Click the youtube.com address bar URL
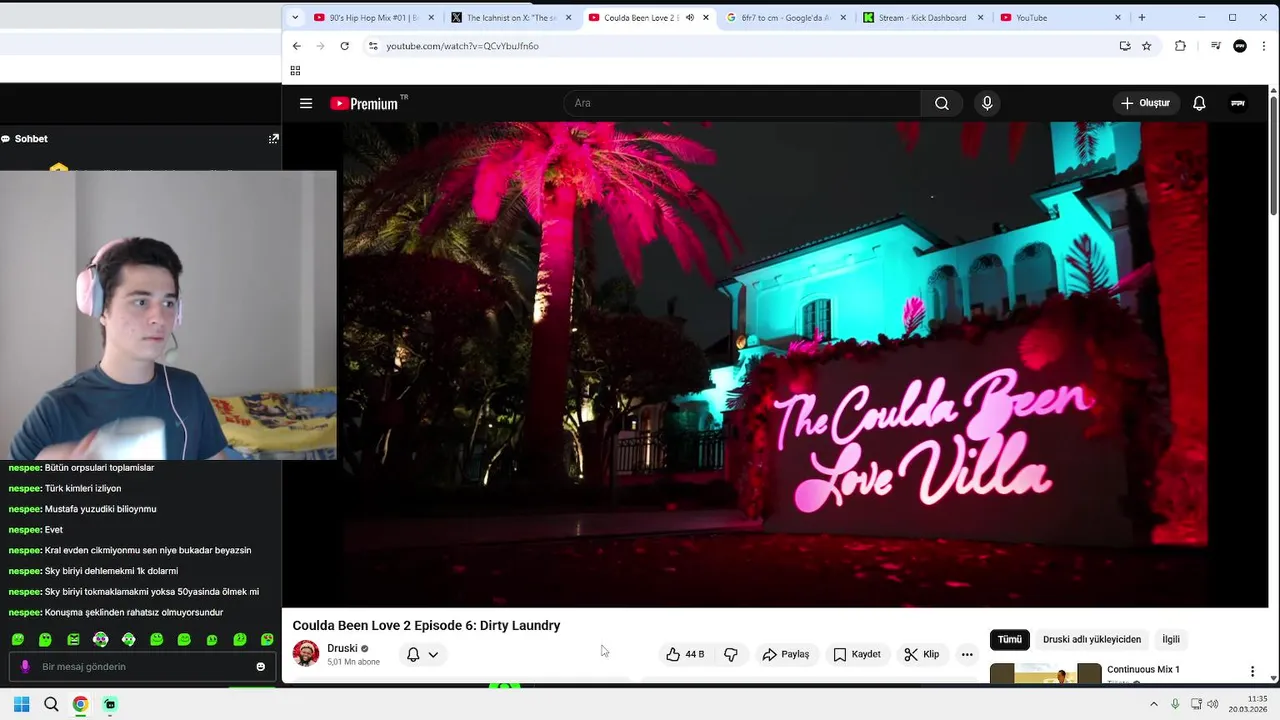Screen dimensions: 1280x720 pos(463,46)
